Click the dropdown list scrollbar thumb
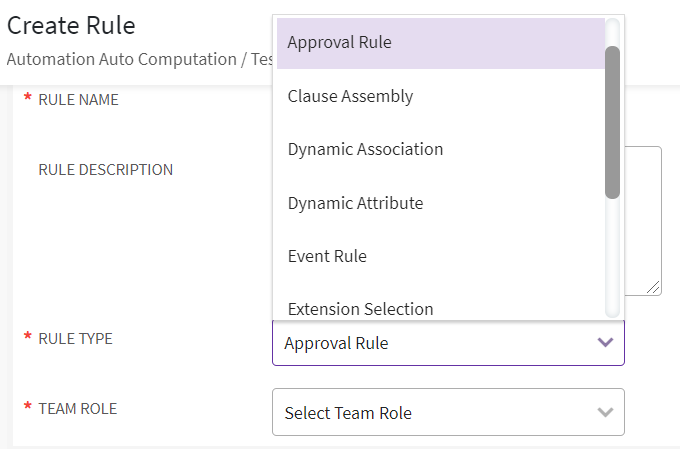Screen dimensions: 680x449 coord(613,120)
